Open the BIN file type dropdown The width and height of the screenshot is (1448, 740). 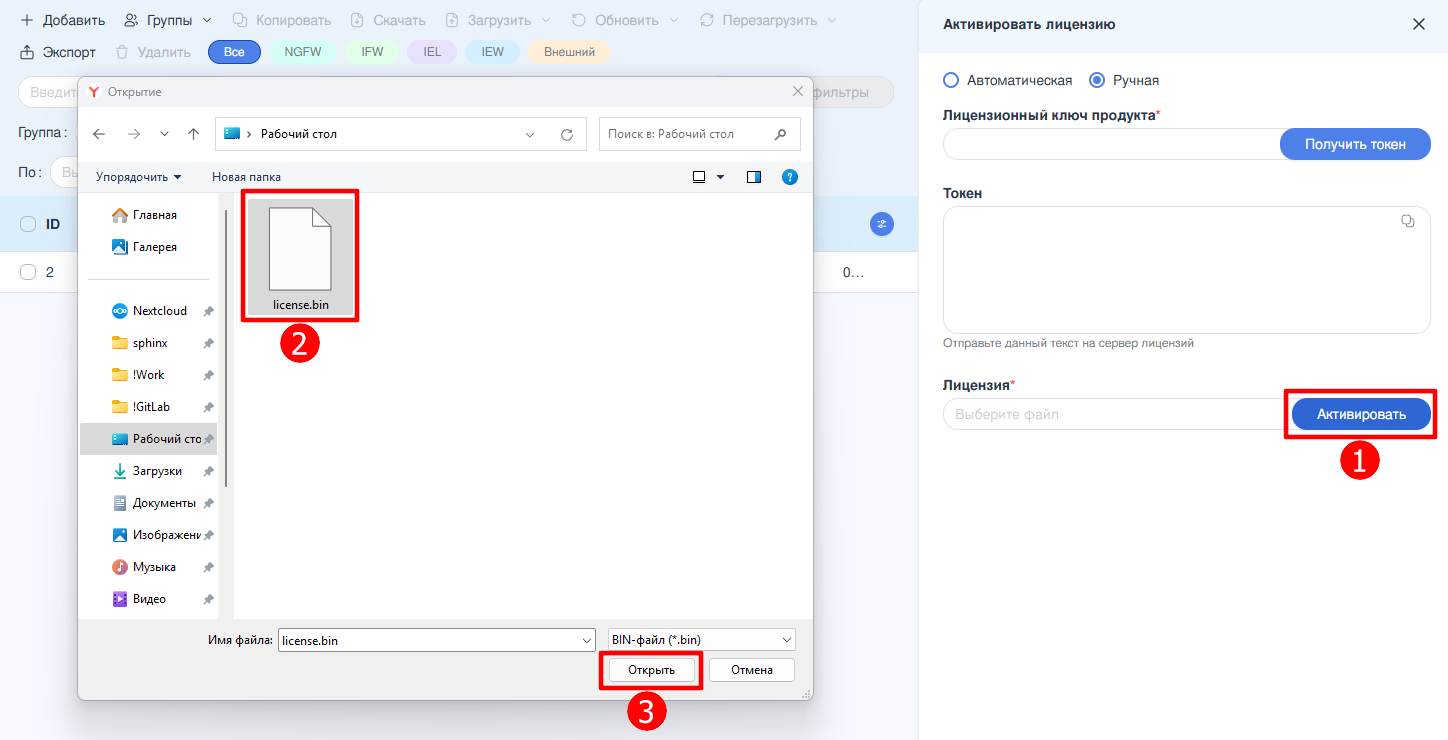point(701,640)
